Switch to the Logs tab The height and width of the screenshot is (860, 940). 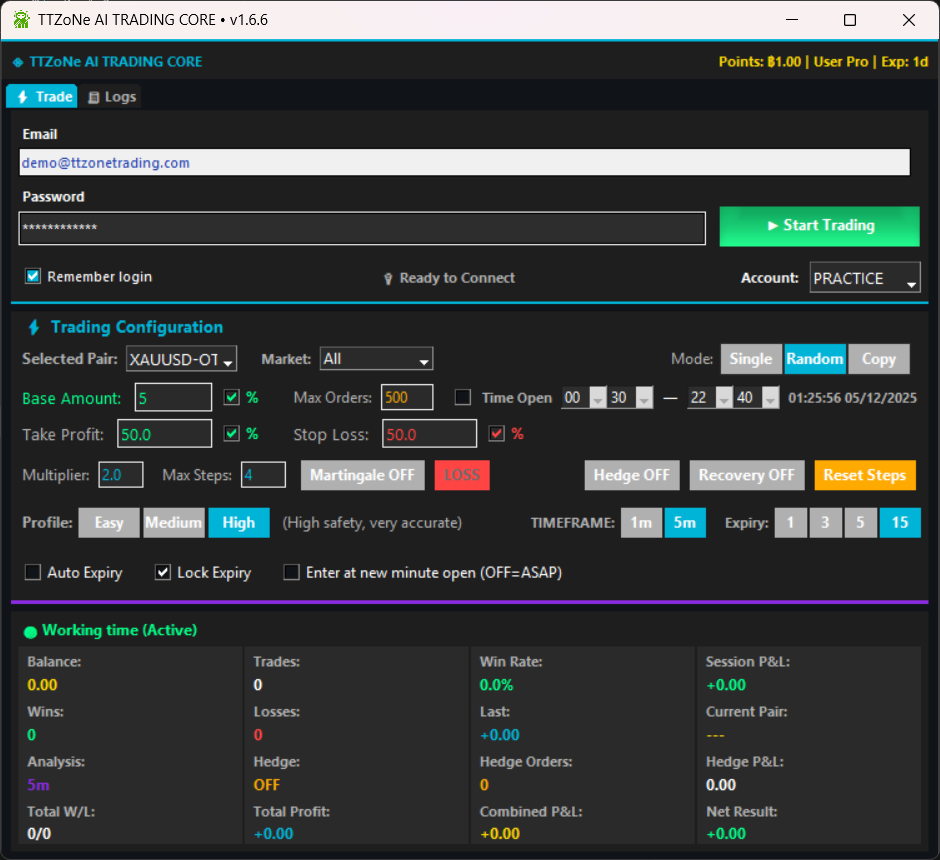tap(111, 96)
